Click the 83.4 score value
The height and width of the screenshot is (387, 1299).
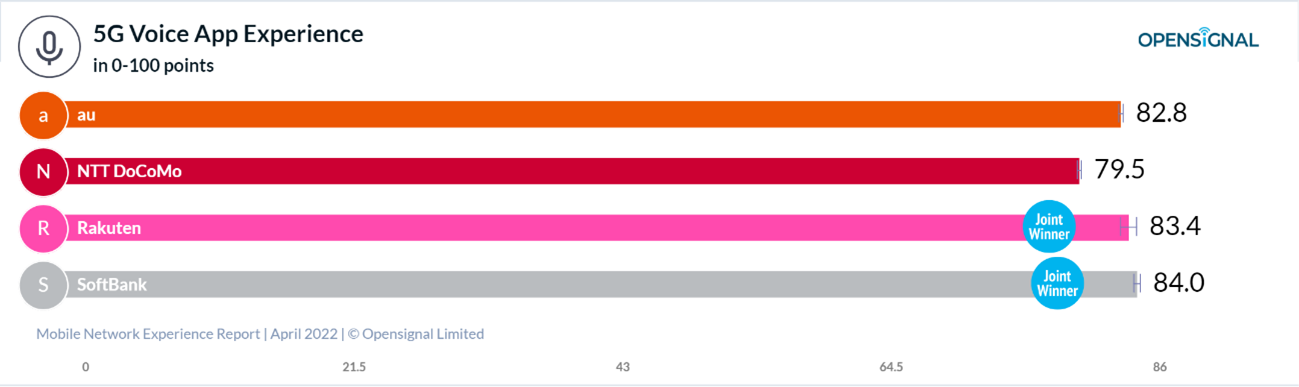(x=1175, y=226)
